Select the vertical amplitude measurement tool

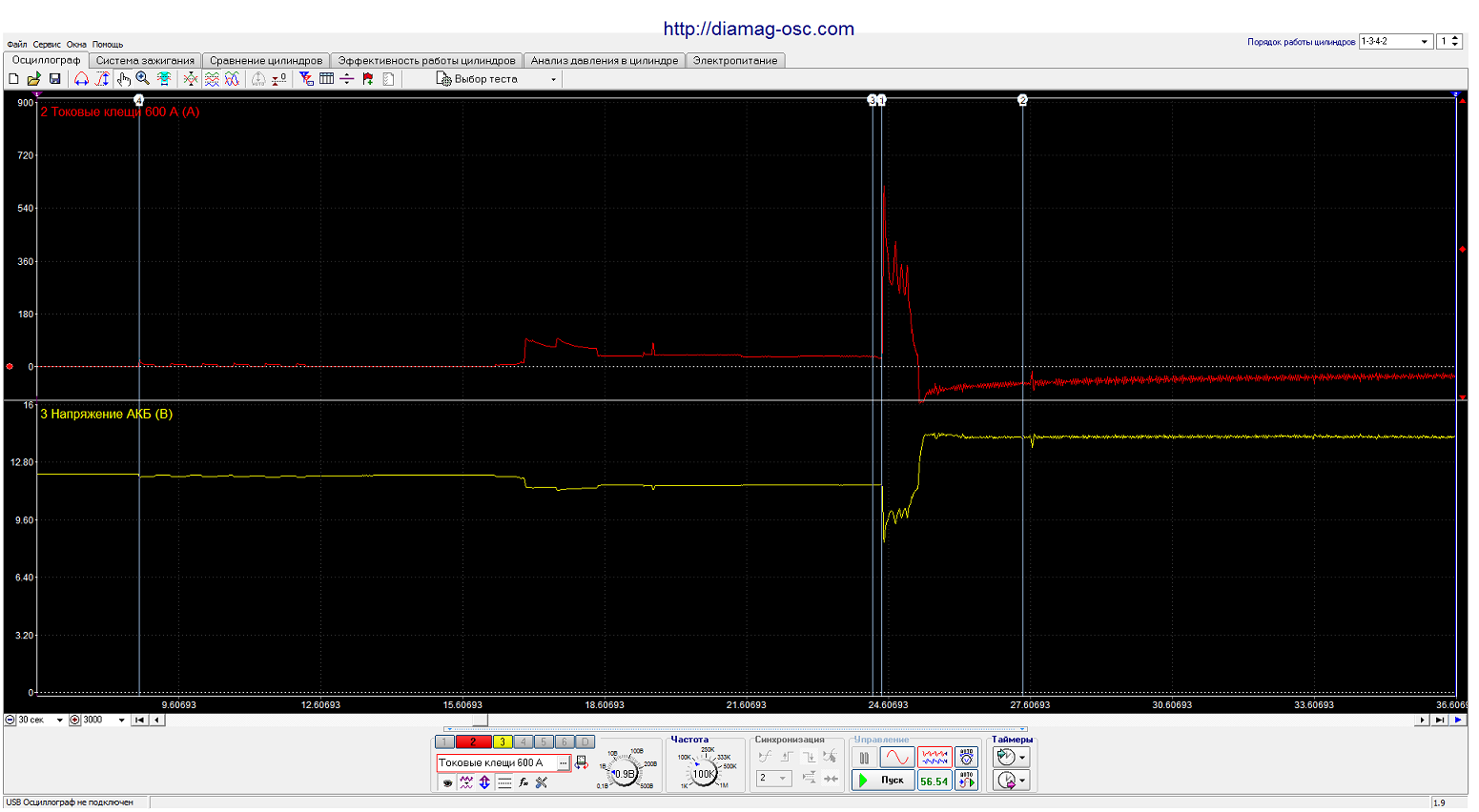(102, 79)
